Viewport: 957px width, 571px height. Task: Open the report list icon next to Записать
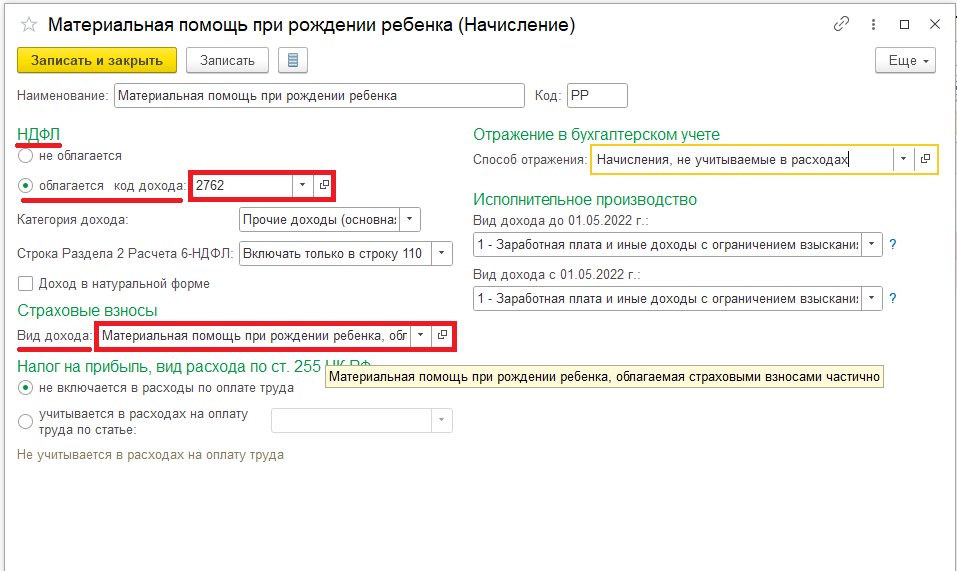click(293, 60)
